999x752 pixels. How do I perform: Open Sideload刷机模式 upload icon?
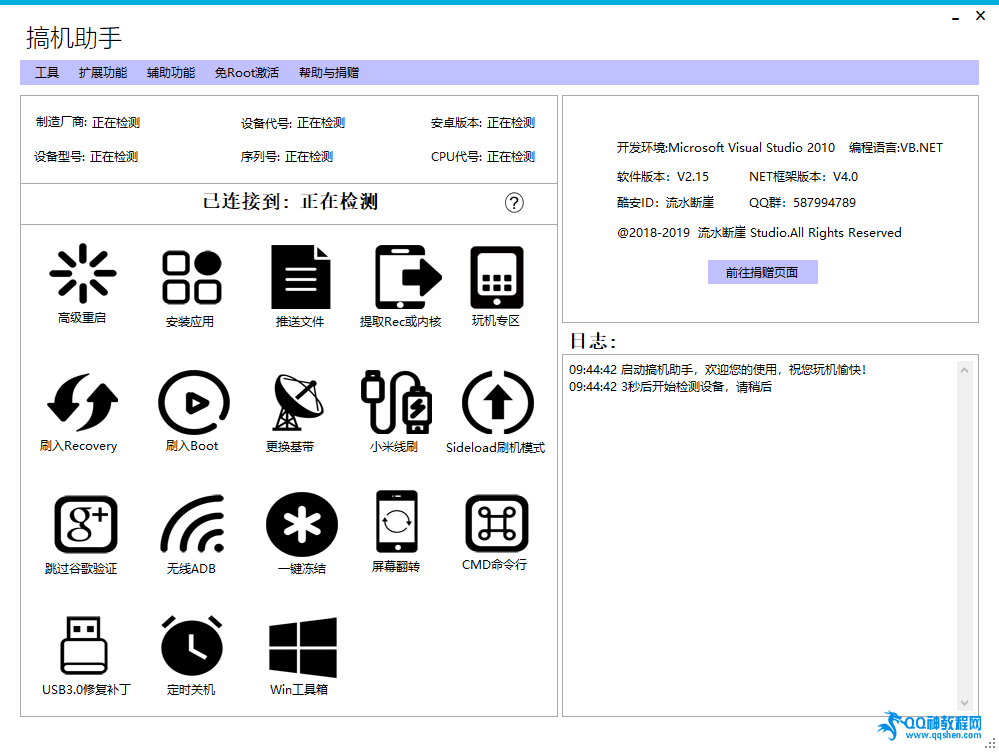coord(498,402)
